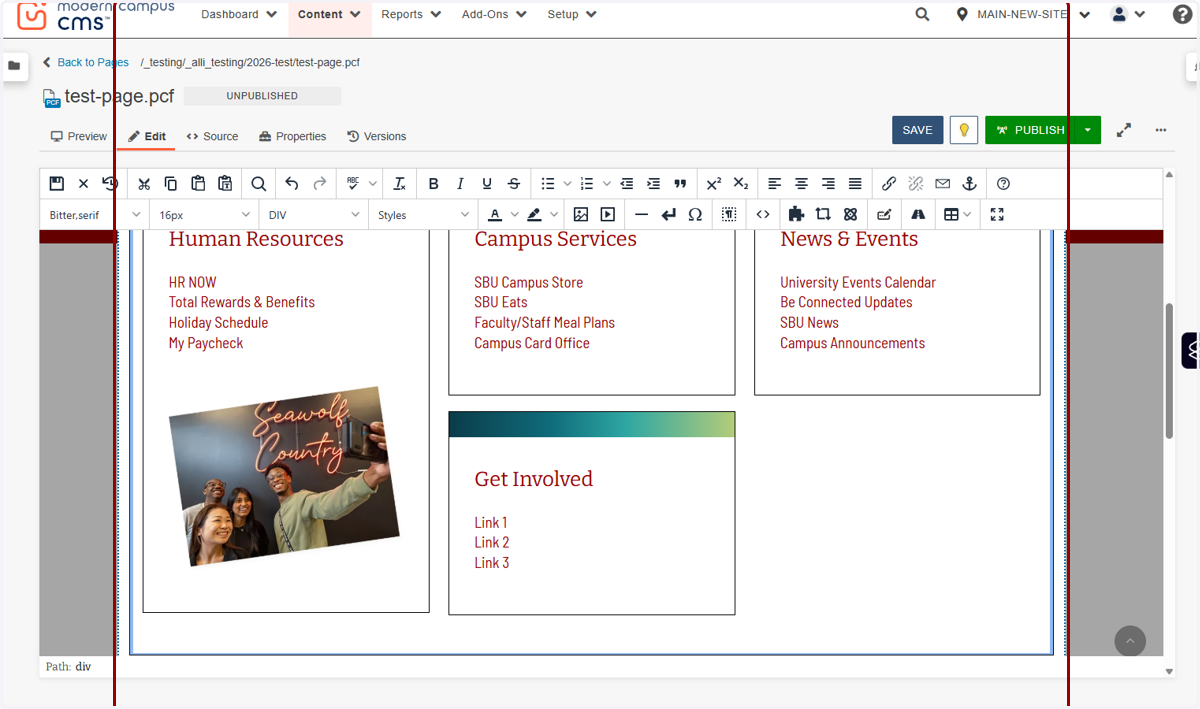Insert media video icon

(x=608, y=214)
